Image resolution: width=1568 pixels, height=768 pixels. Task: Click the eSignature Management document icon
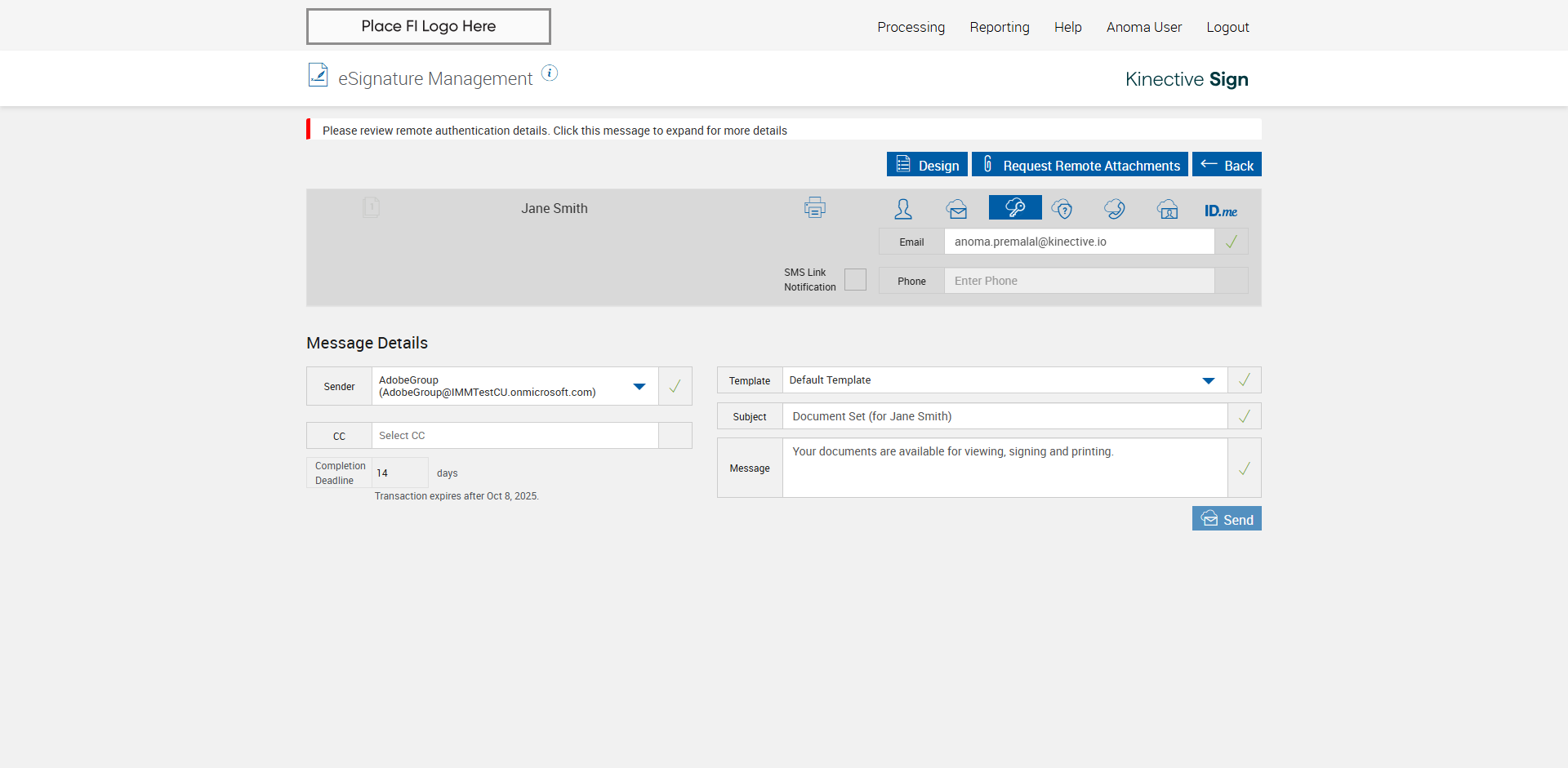point(318,75)
